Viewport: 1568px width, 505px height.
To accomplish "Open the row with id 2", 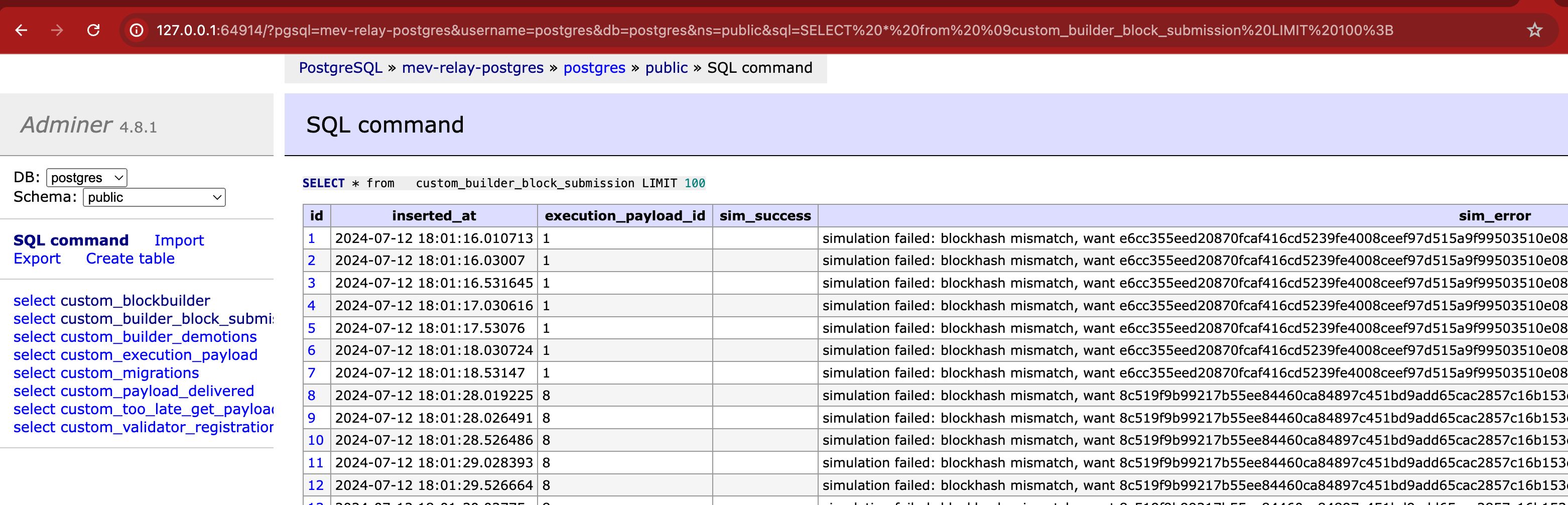I will click(312, 261).
